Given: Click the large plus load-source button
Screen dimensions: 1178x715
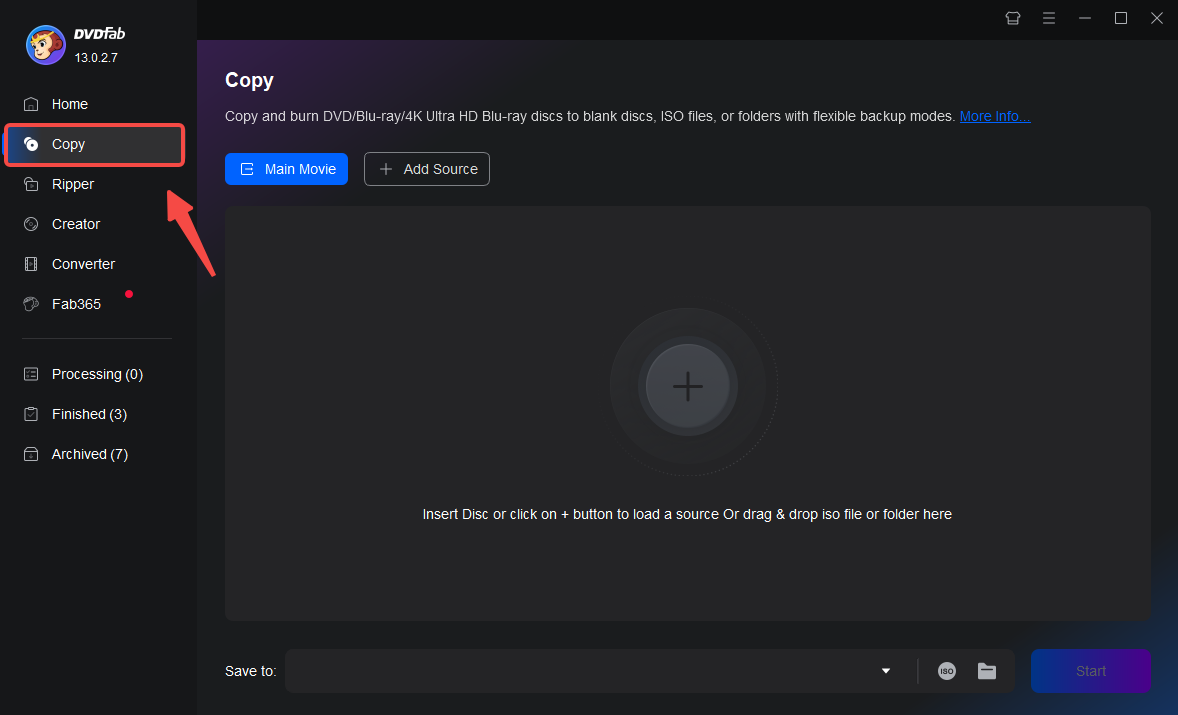Looking at the screenshot, I should point(687,386).
